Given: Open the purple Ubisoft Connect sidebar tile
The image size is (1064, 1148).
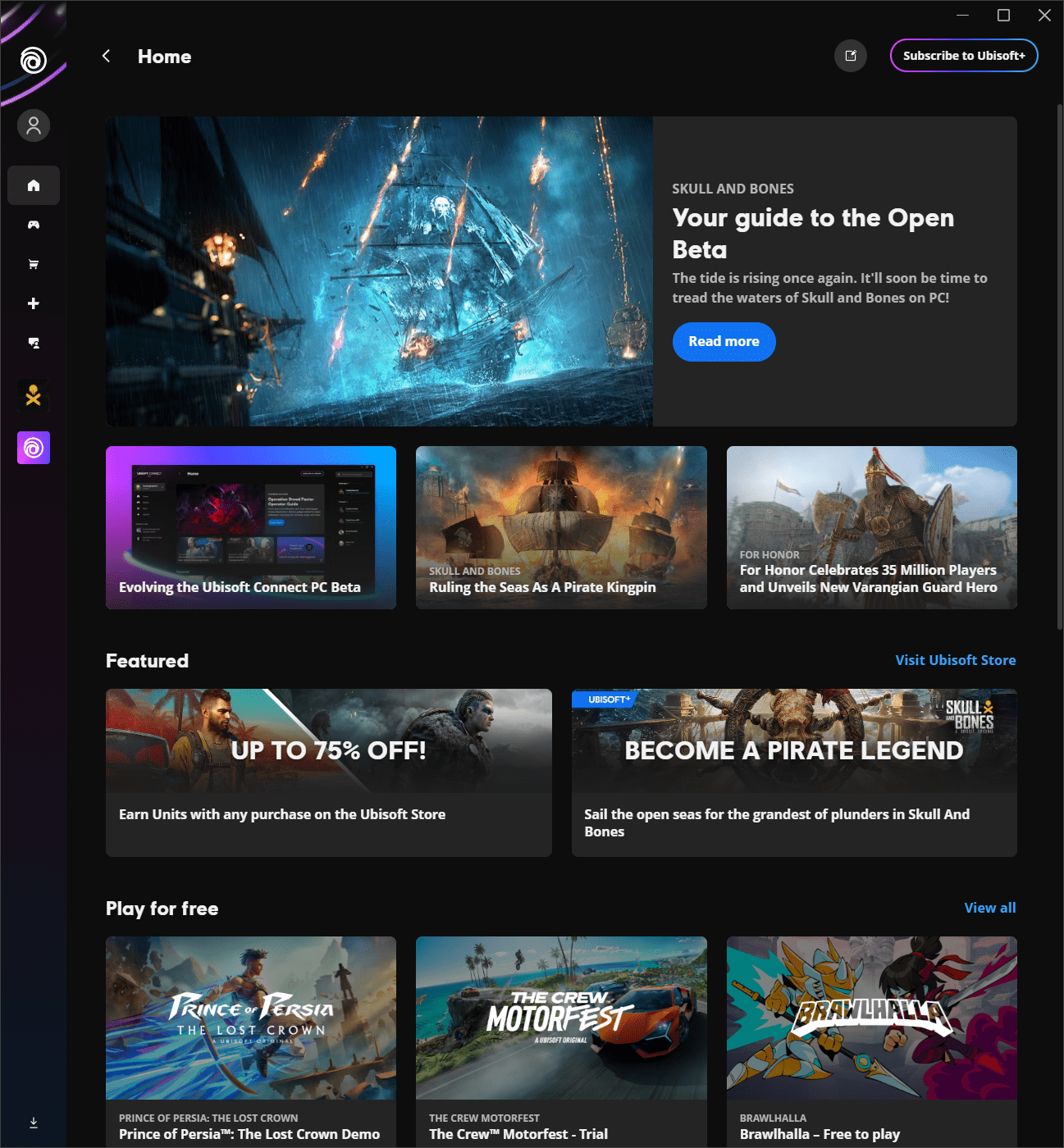Looking at the screenshot, I should point(34,448).
